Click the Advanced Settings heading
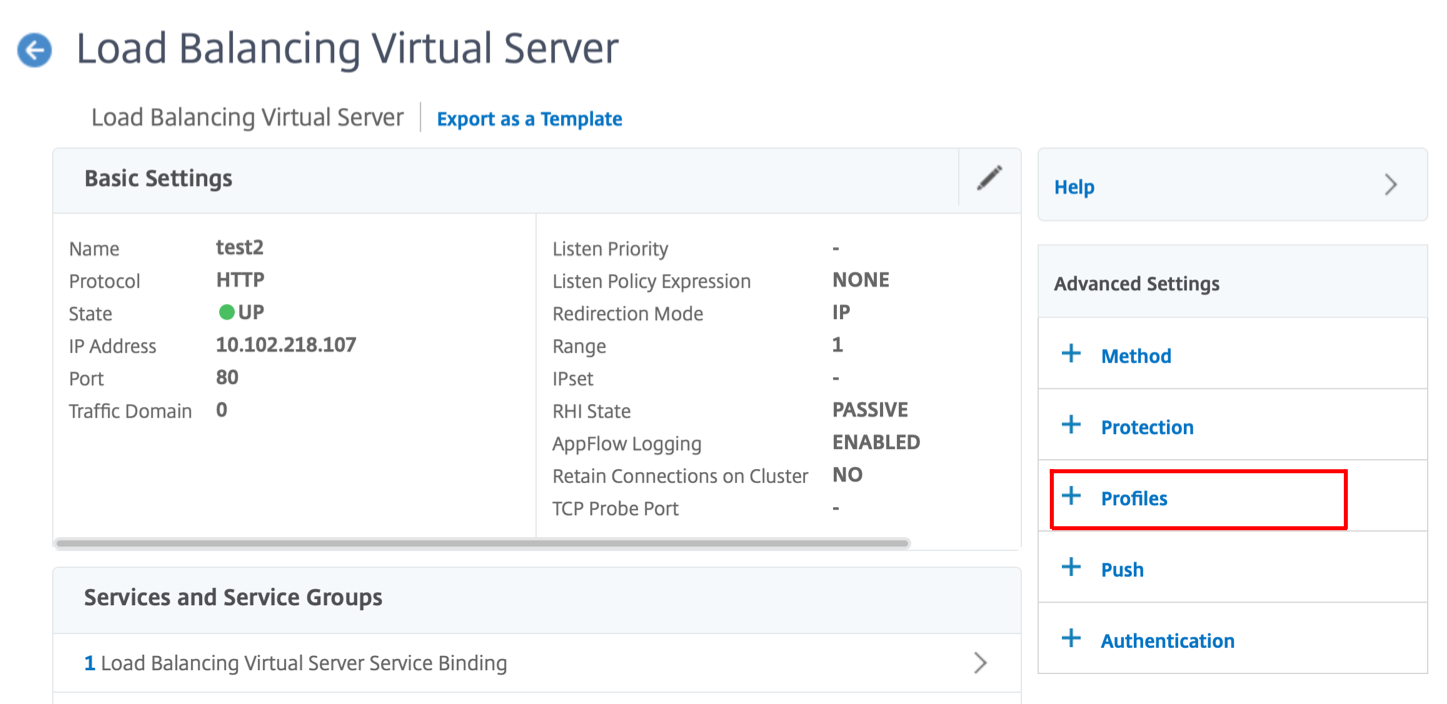The image size is (1447, 704). [x=1137, y=284]
